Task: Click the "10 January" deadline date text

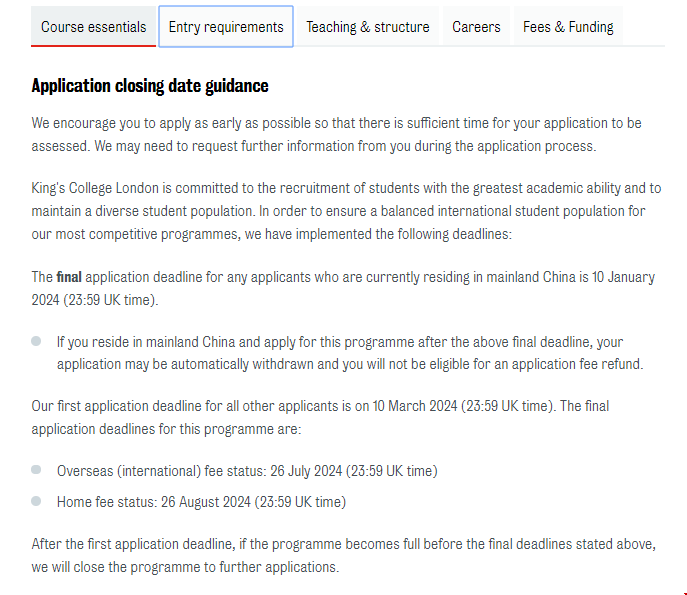Action: 622,277
